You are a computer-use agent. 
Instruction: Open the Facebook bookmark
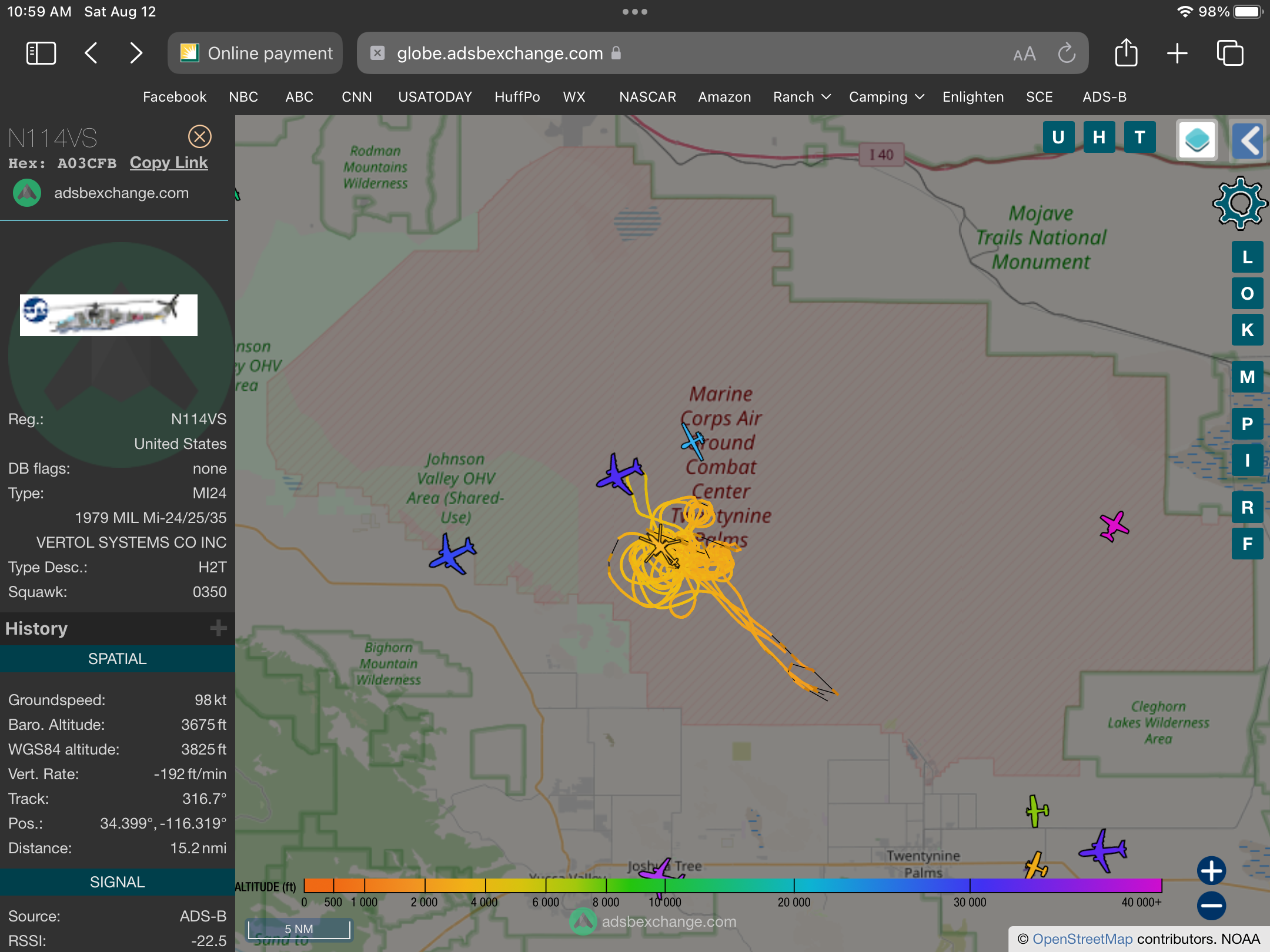point(175,97)
